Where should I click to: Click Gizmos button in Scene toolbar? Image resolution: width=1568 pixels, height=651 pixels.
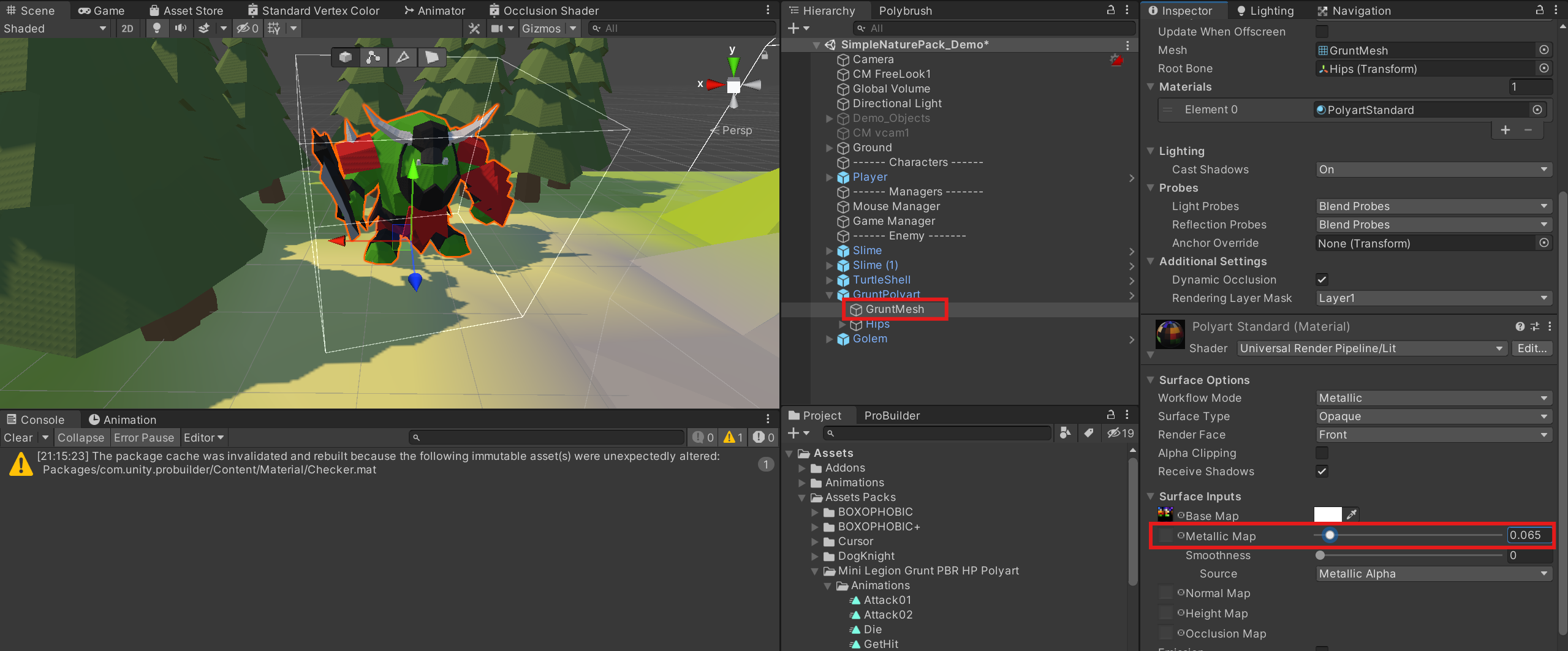[541, 28]
